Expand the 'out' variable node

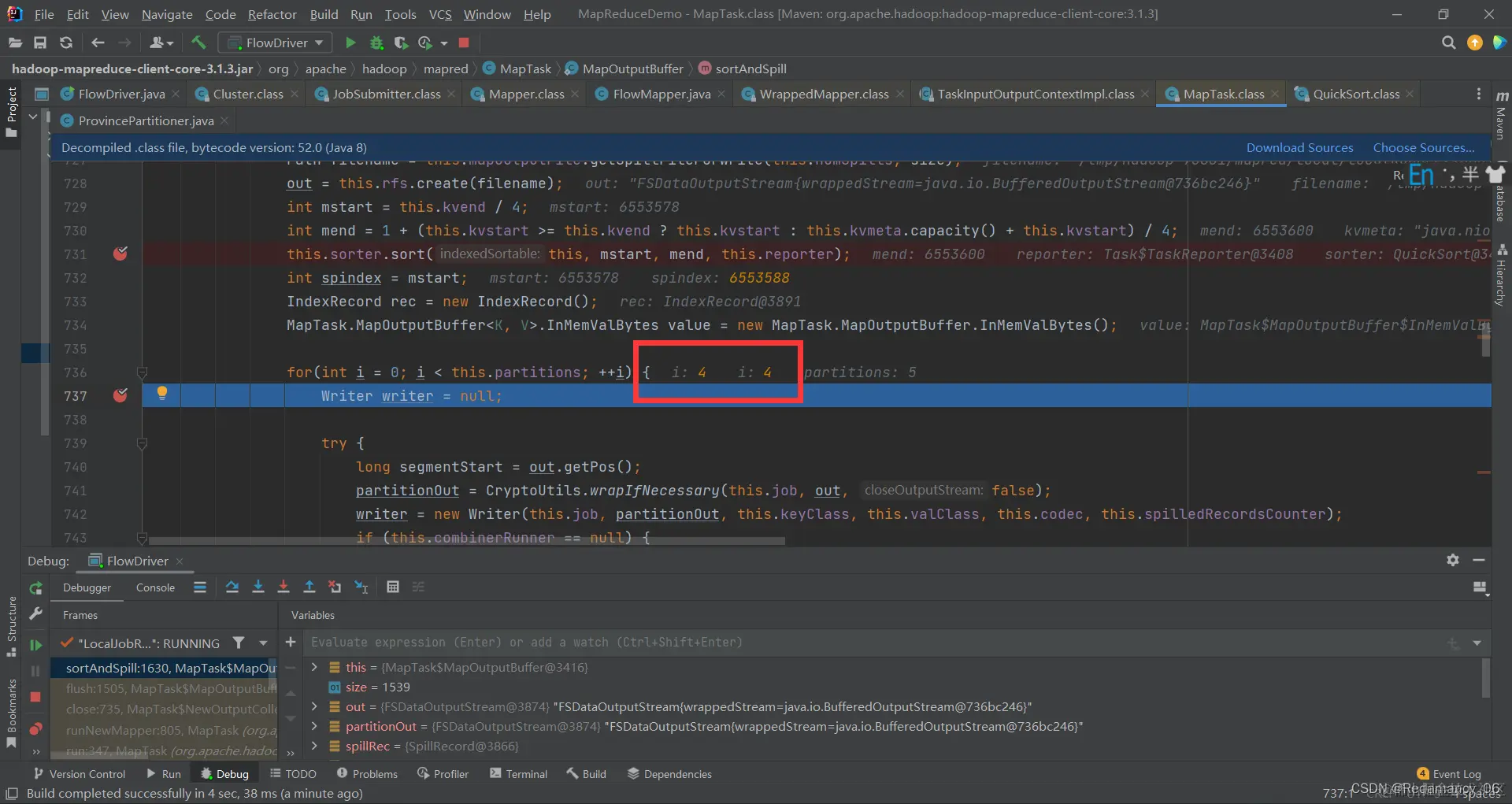[x=314, y=706]
